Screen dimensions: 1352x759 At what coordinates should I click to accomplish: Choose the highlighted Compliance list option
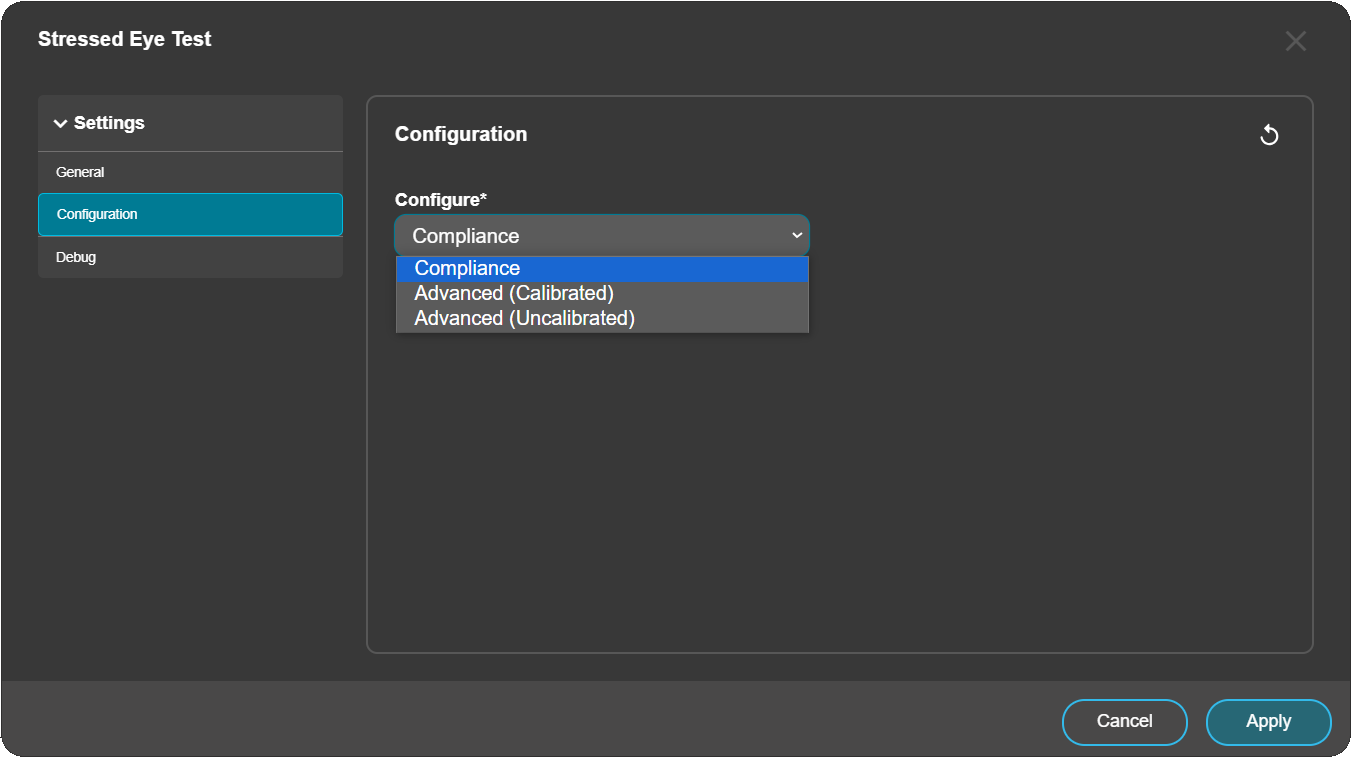tap(467, 269)
